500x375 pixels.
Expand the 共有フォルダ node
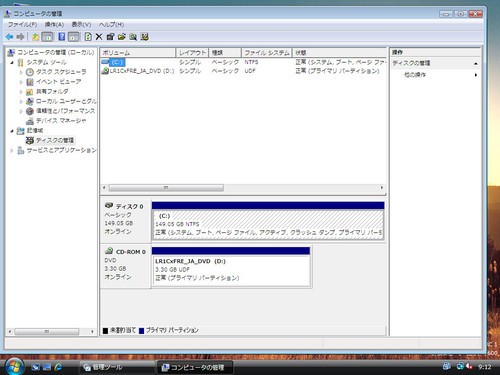pos(21,91)
